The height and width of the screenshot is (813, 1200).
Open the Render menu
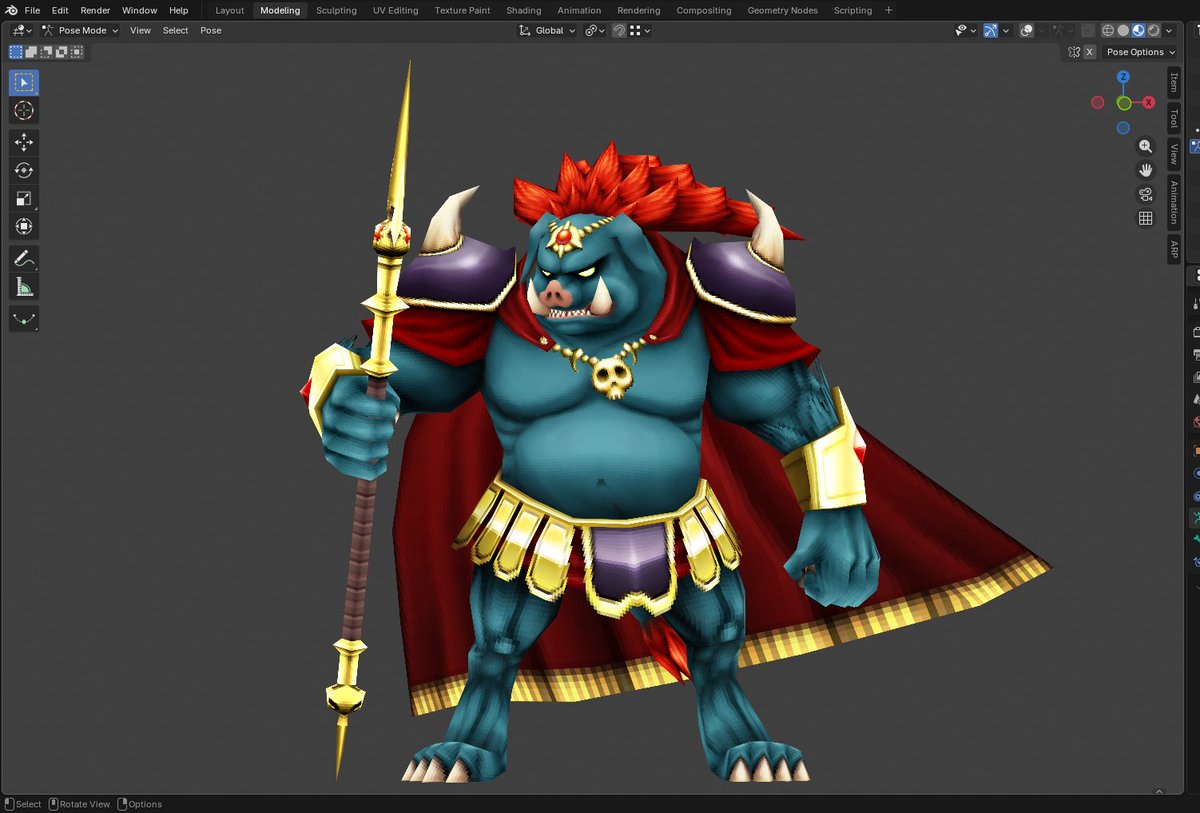tap(95, 10)
